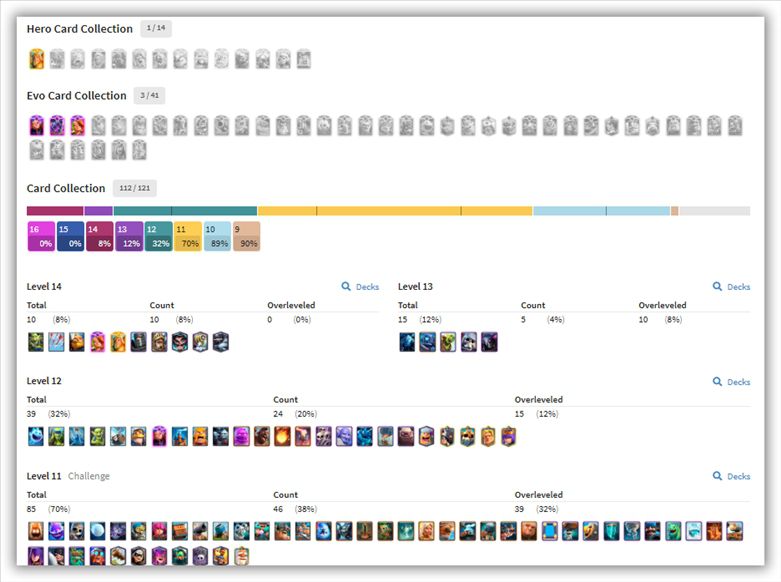Open the last card in Level 11 second row
781x582 pixels.
[x=241, y=556]
